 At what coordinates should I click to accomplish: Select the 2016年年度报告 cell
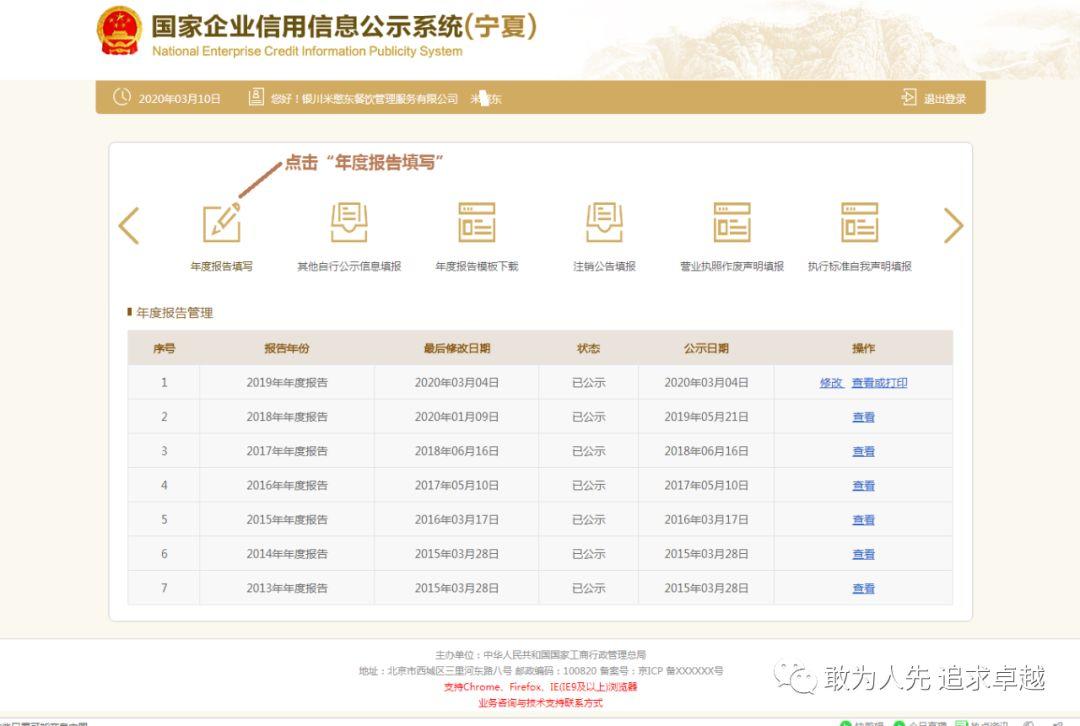pos(287,486)
